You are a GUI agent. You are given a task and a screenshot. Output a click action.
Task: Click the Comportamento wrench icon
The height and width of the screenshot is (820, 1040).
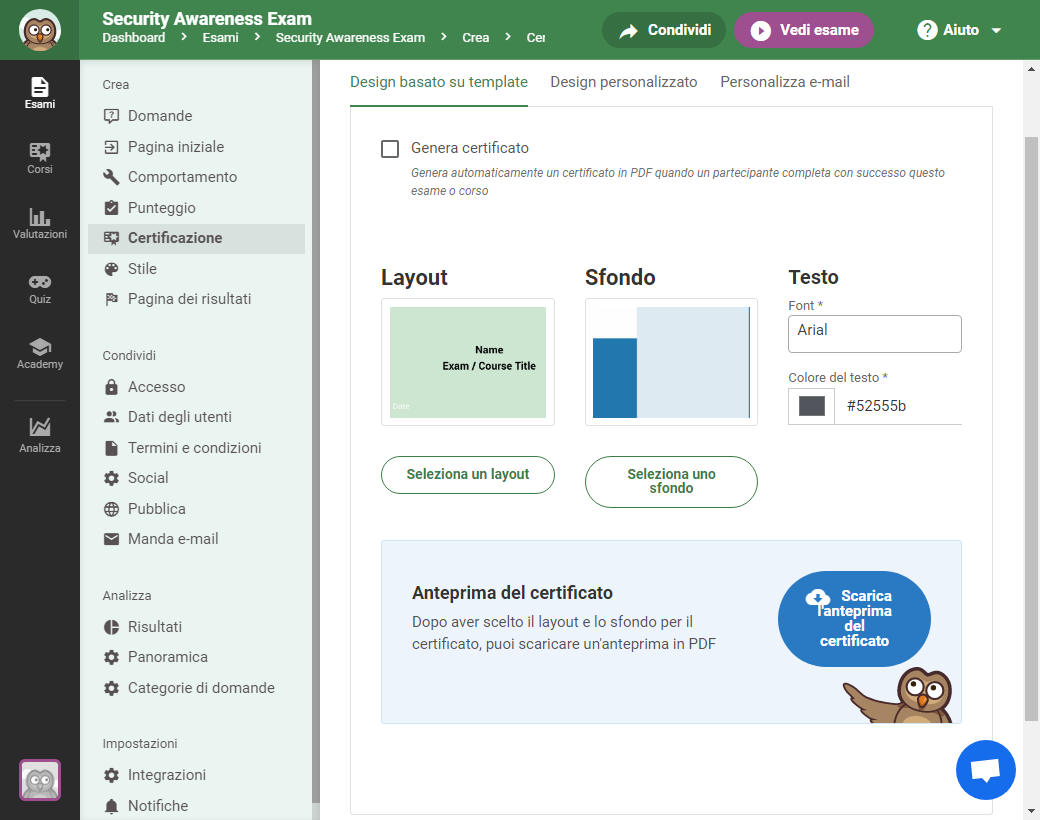click(x=111, y=177)
